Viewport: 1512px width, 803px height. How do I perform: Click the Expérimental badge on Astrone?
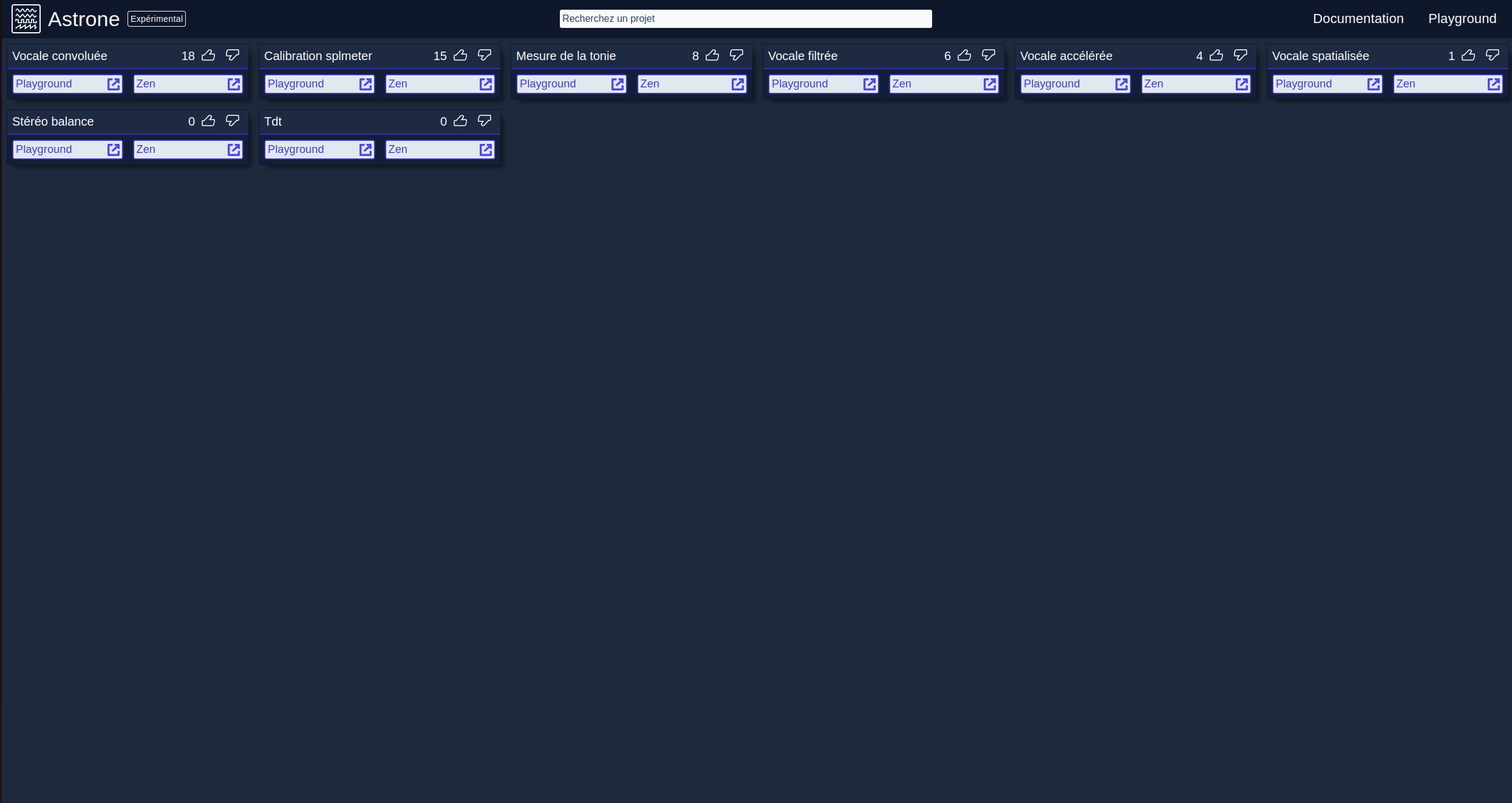tap(155, 18)
